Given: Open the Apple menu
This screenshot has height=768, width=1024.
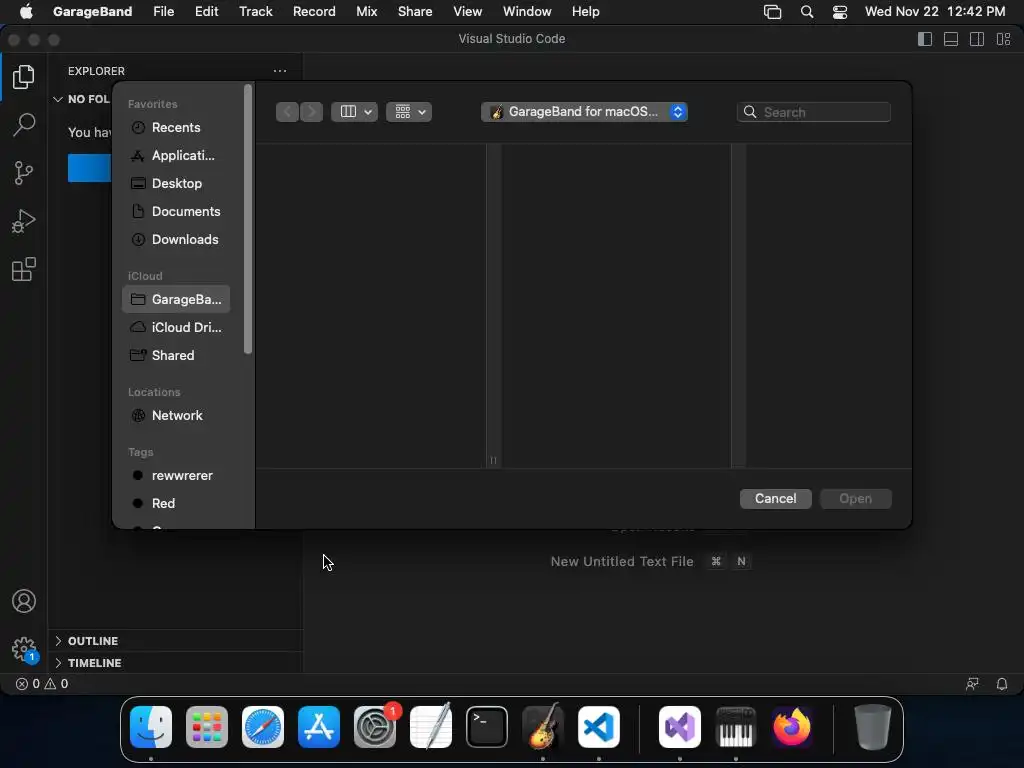Looking at the screenshot, I should (26, 11).
